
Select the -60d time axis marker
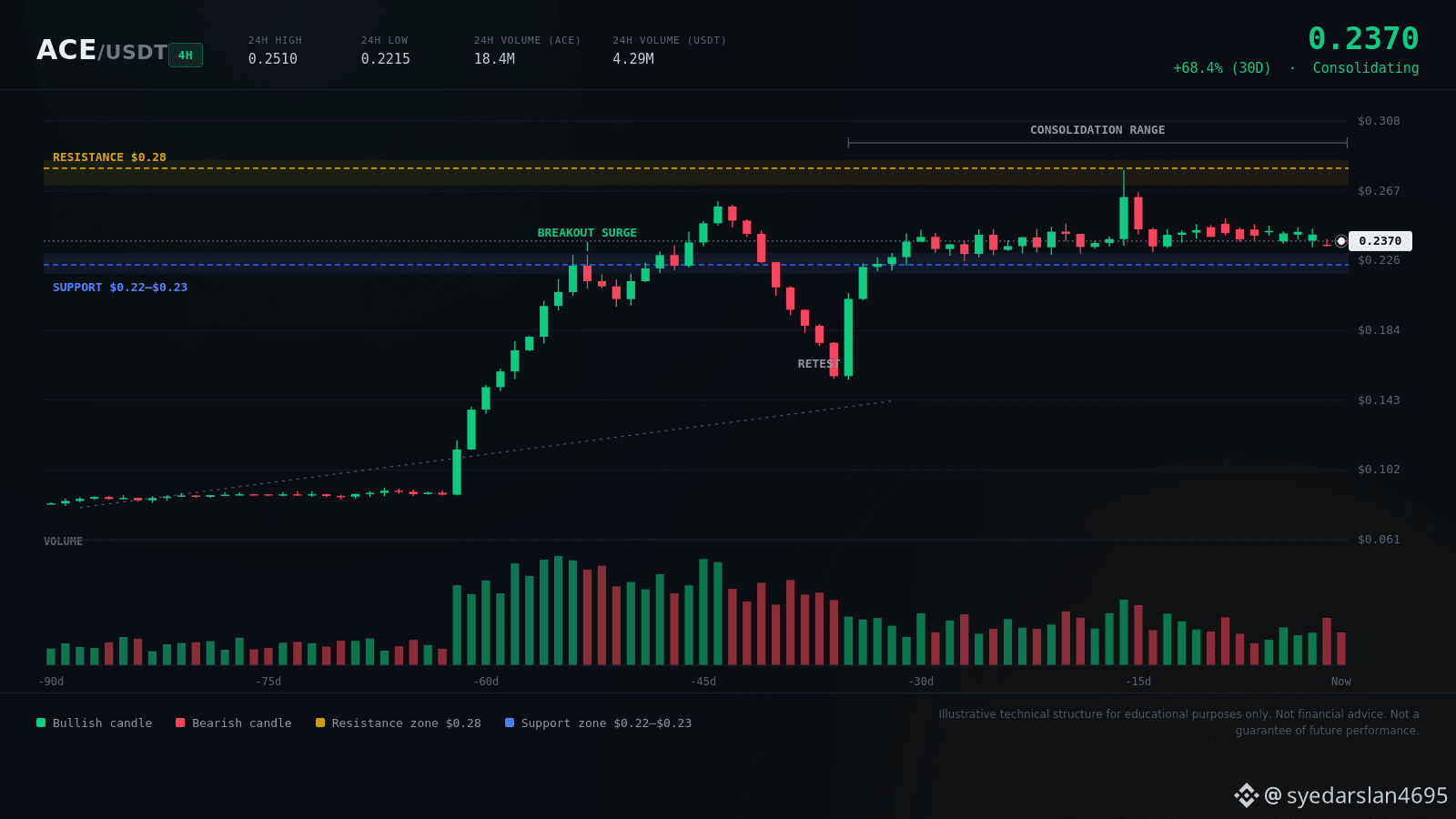pos(486,682)
